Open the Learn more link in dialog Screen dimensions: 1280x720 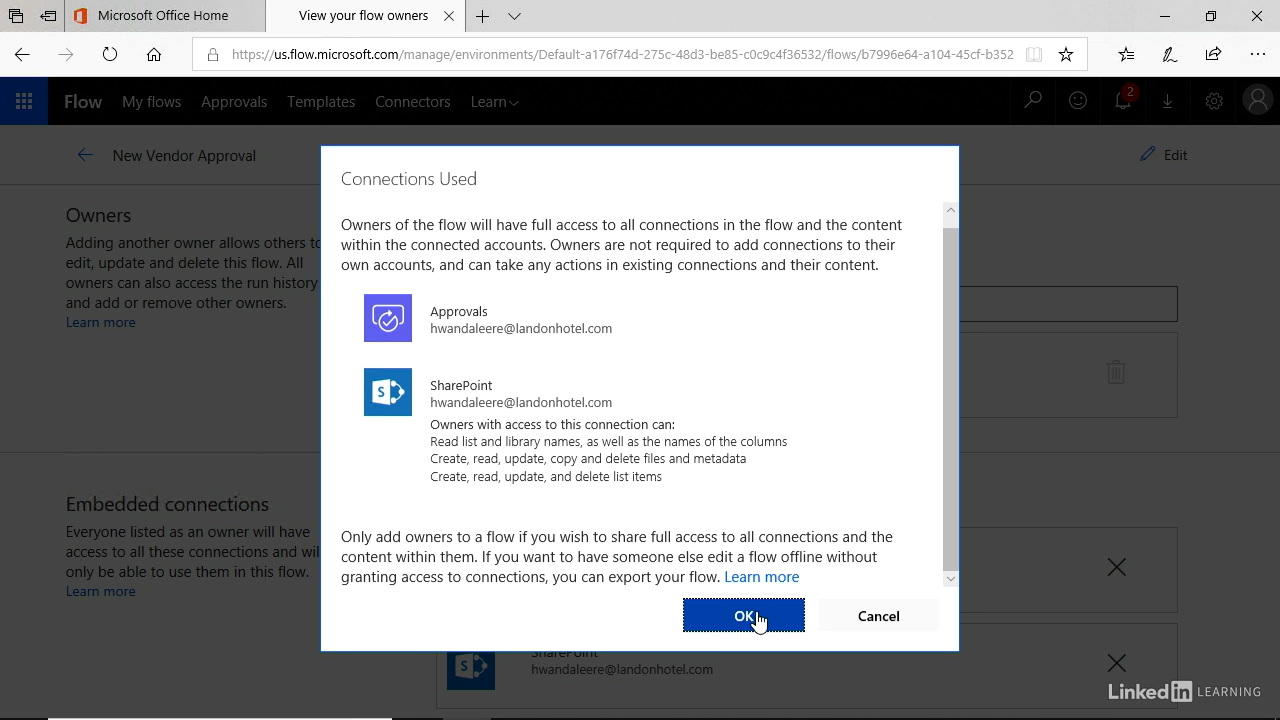pyautogui.click(x=762, y=577)
